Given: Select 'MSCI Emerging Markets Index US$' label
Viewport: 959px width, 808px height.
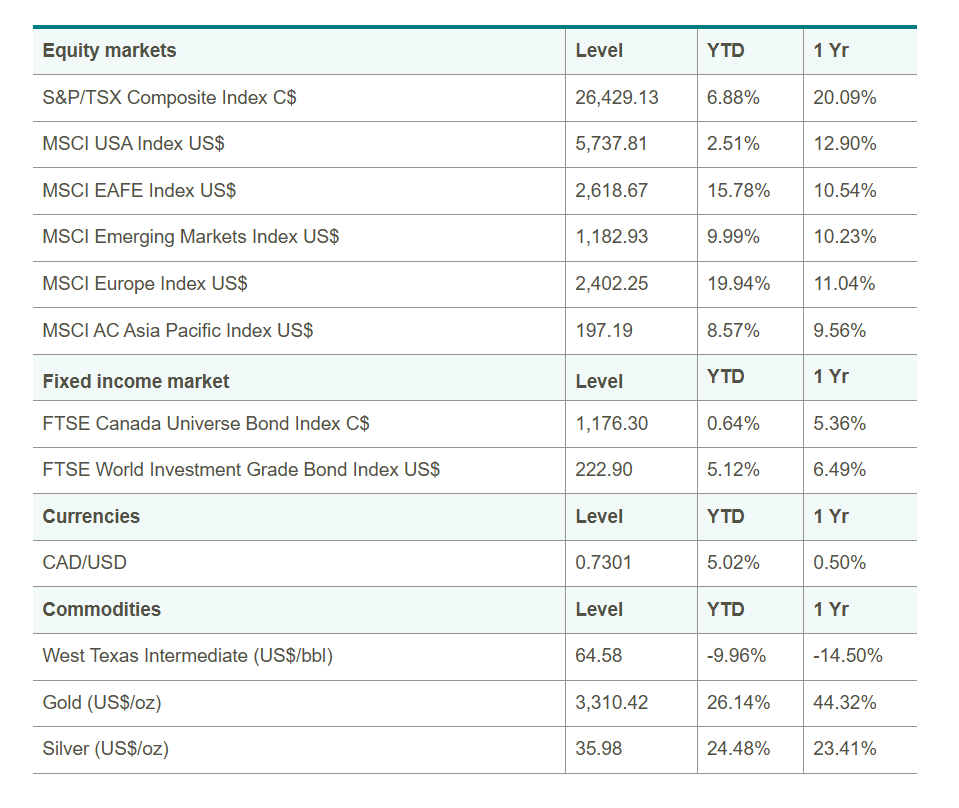Looking at the screenshot, I should point(191,237).
